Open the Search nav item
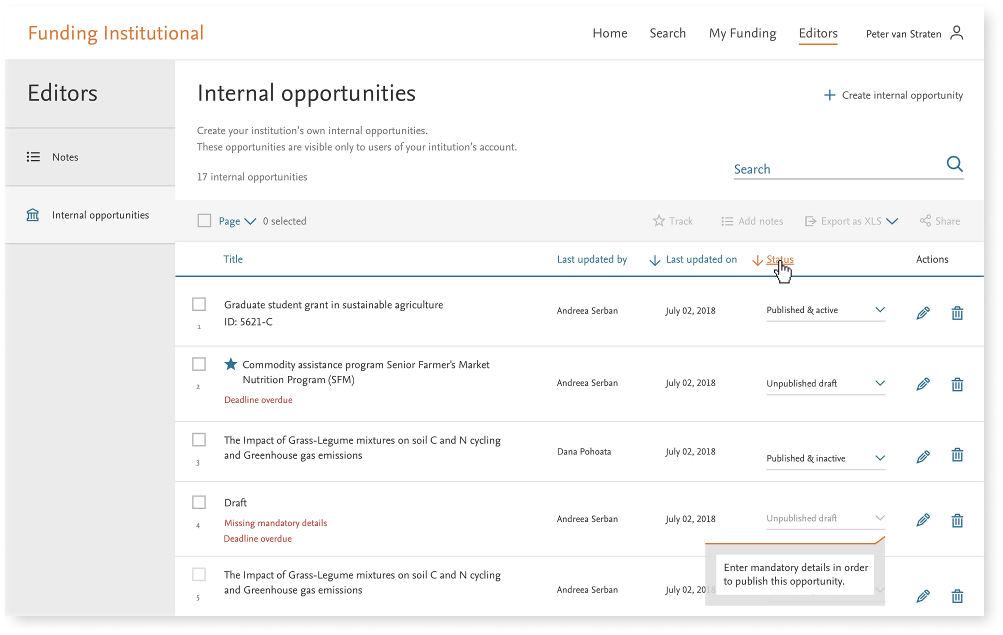 (667, 33)
